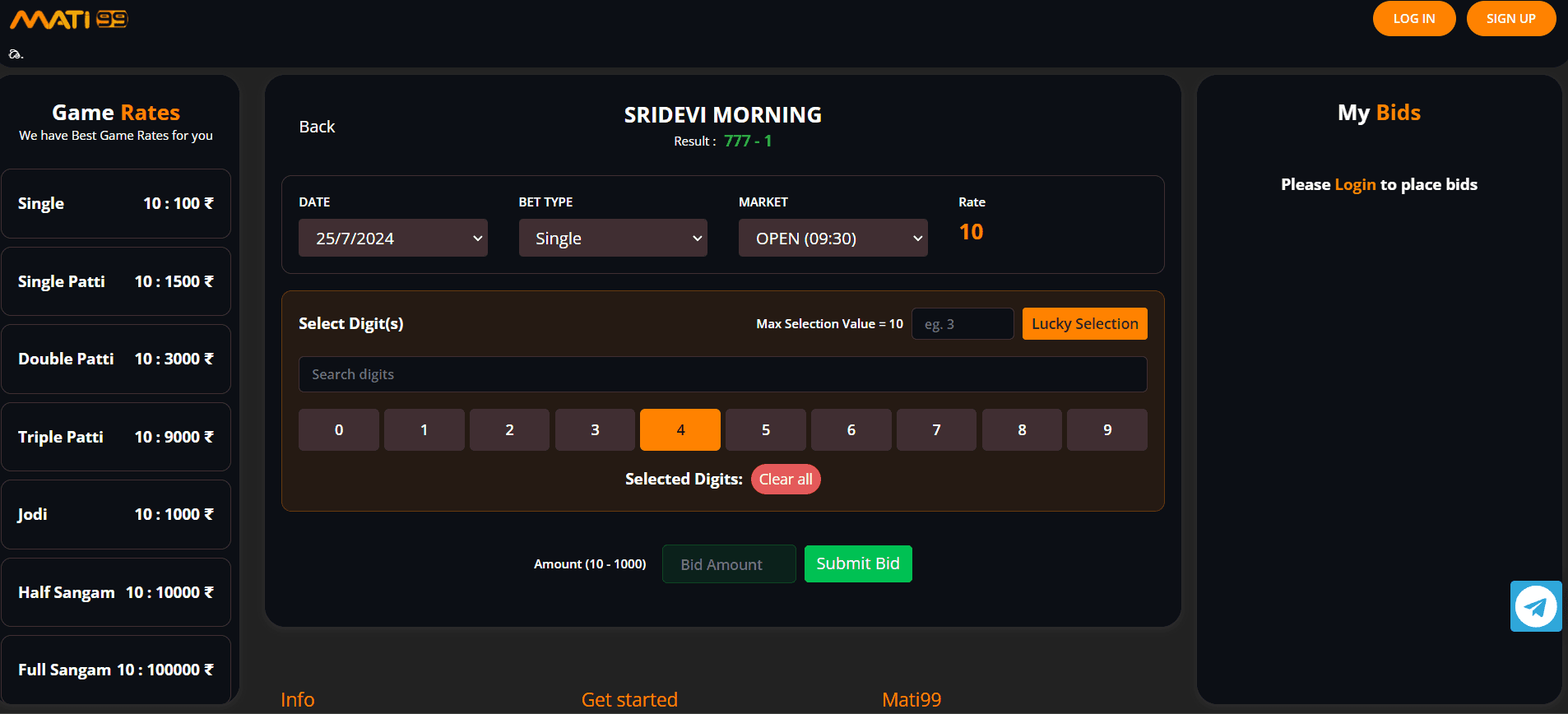Click the Get started footer heading
The image size is (1568, 714).
pyautogui.click(x=629, y=699)
